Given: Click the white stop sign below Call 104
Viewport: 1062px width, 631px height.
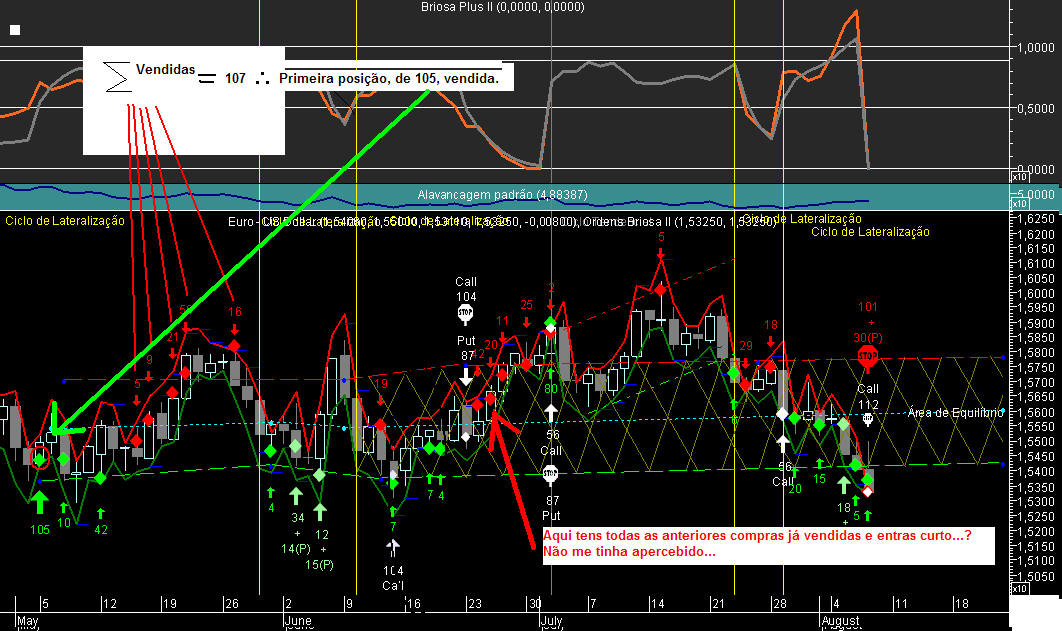Looking at the screenshot, I should pos(465,313).
